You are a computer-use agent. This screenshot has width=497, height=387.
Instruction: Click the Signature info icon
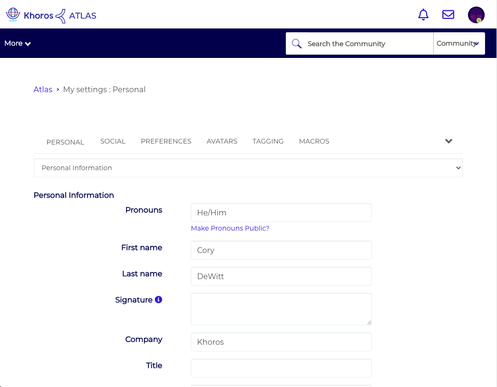(158, 299)
